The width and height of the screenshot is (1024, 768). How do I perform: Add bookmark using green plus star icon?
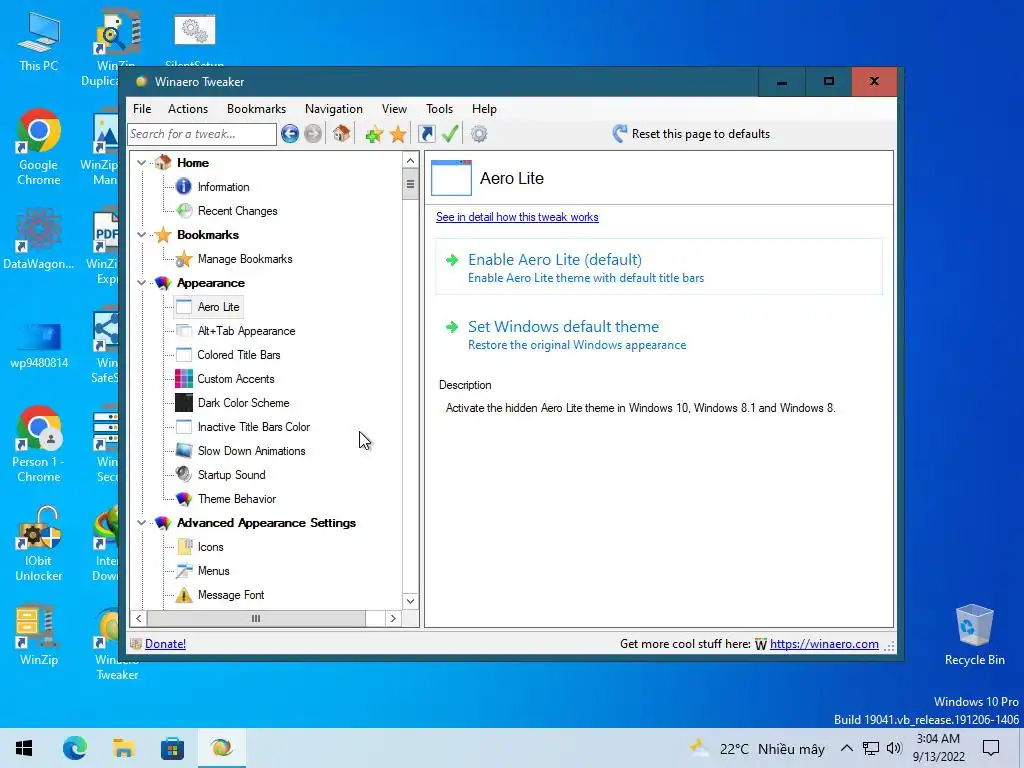374,134
